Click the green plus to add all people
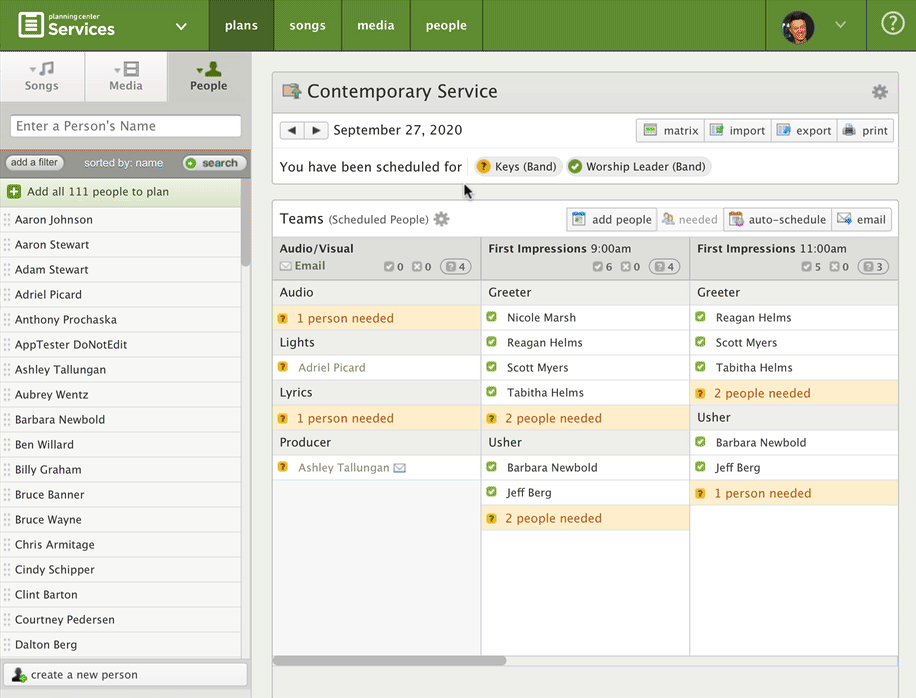The width and height of the screenshot is (916, 698). pyautogui.click(x=14, y=192)
